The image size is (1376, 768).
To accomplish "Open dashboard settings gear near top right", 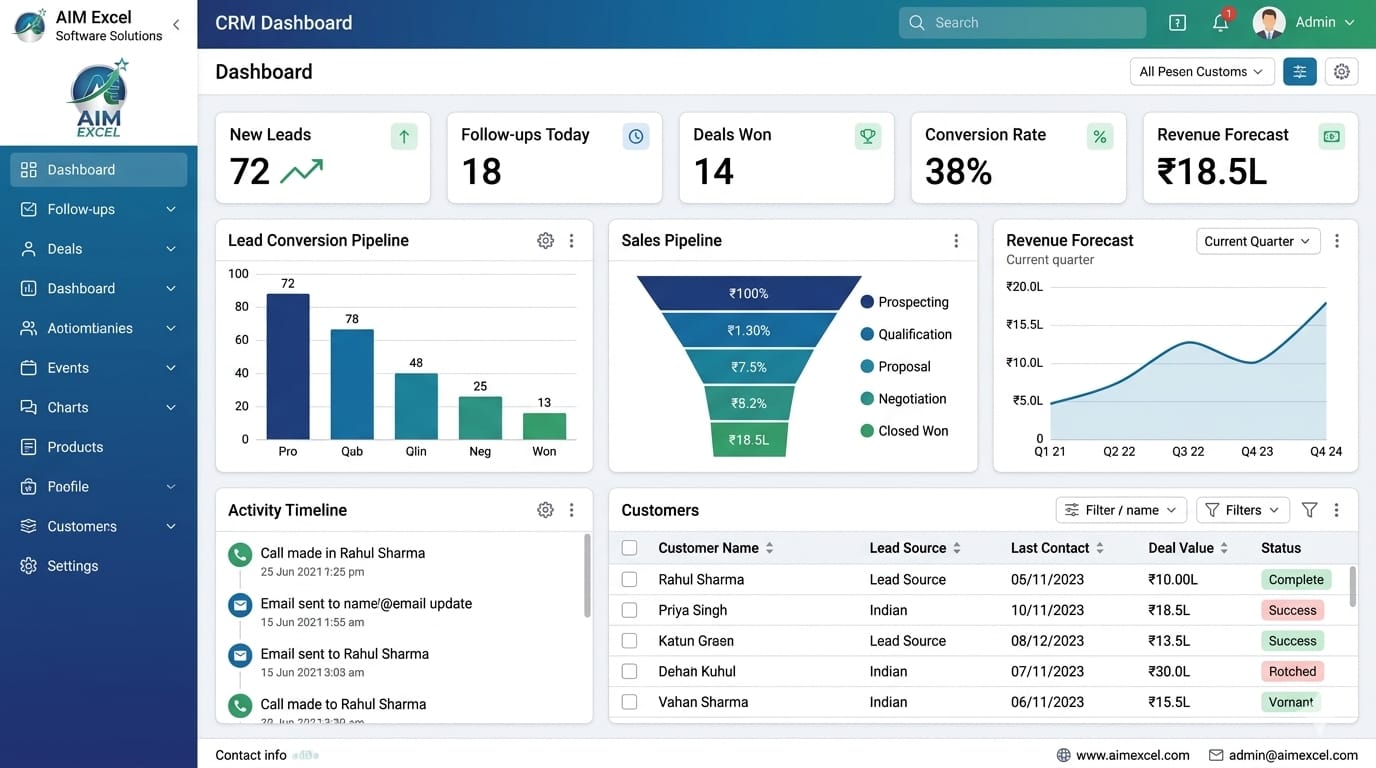I will pyautogui.click(x=1341, y=71).
